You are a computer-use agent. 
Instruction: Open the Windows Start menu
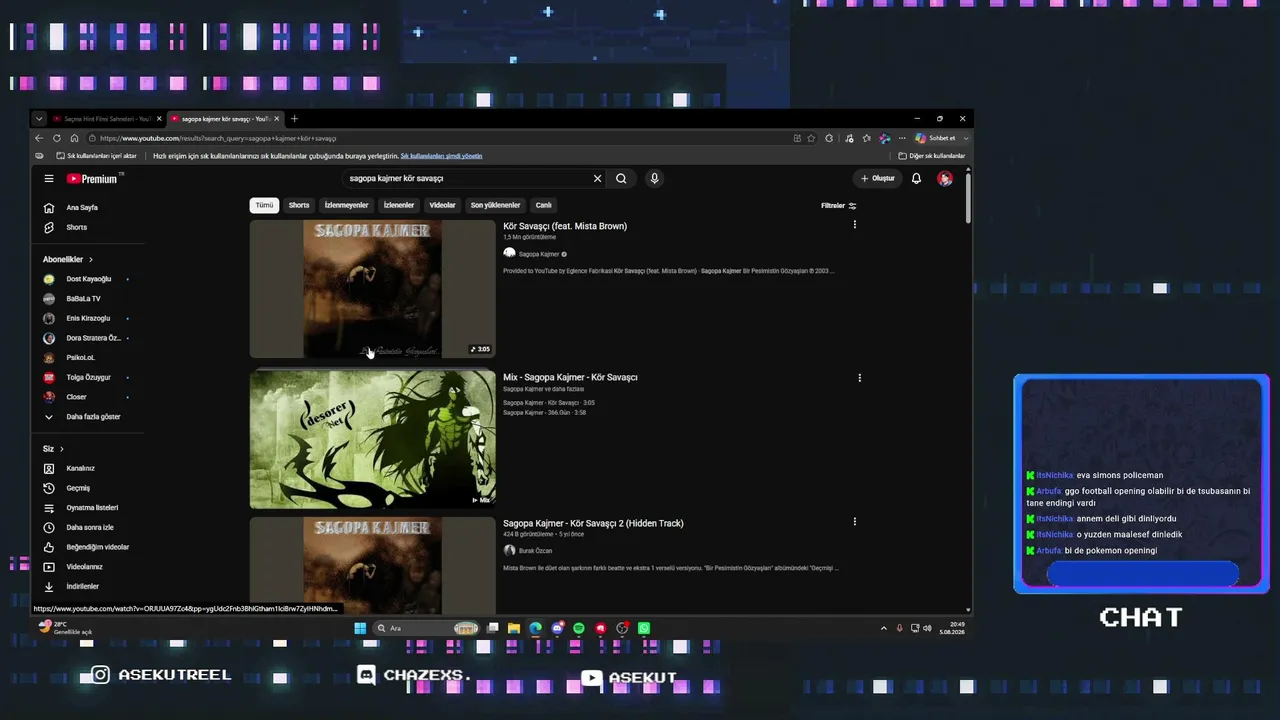point(360,628)
